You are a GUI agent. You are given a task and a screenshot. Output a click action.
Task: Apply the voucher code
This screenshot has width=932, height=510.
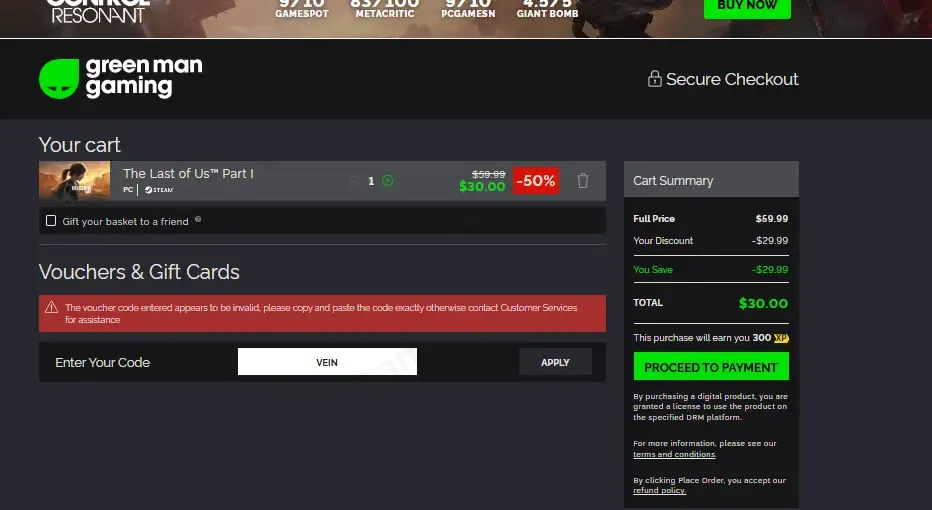555,361
